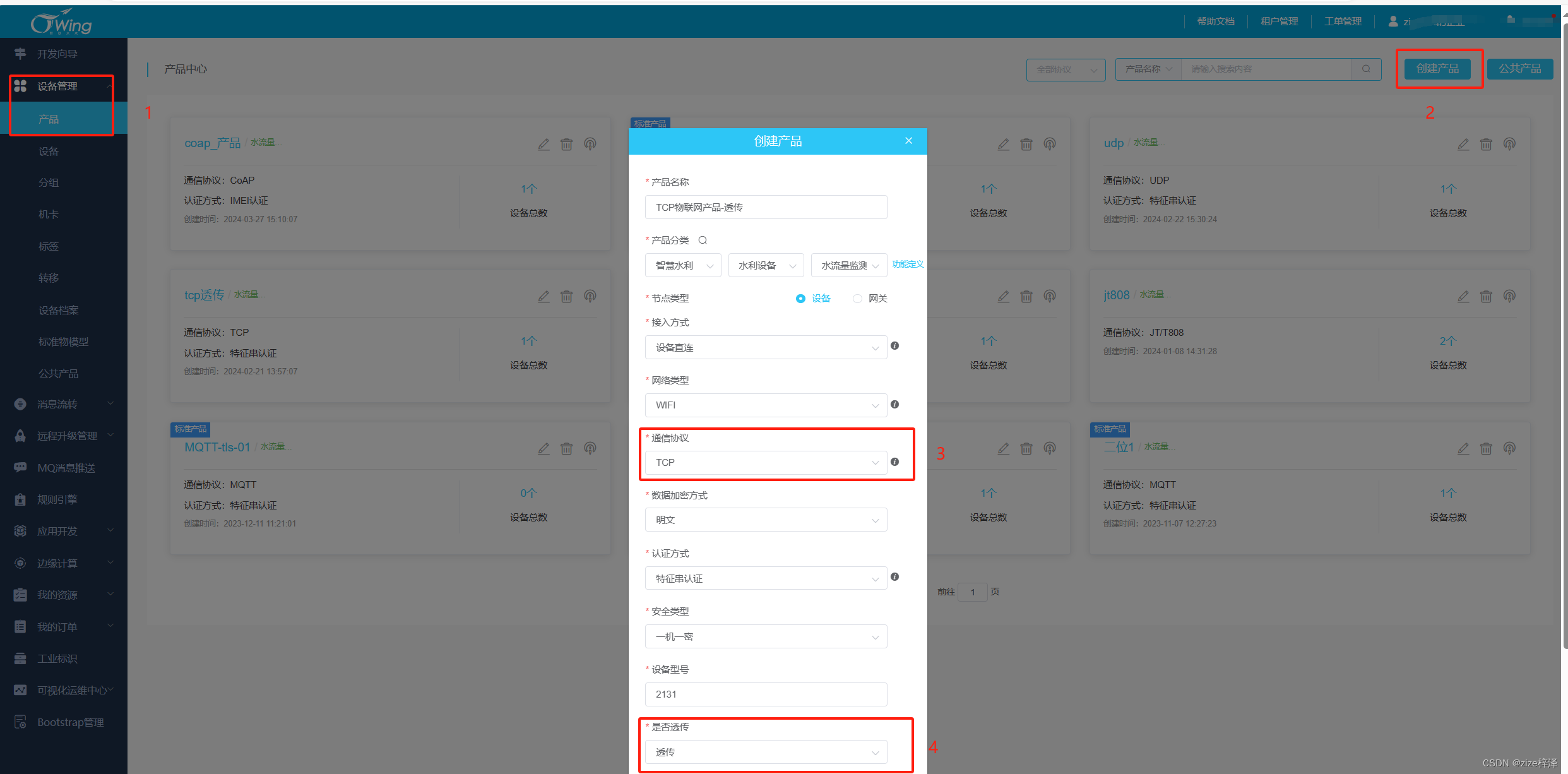This screenshot has width=1568, height=774.
Task: Click the 功能定义 link
Action: point(908,265)
